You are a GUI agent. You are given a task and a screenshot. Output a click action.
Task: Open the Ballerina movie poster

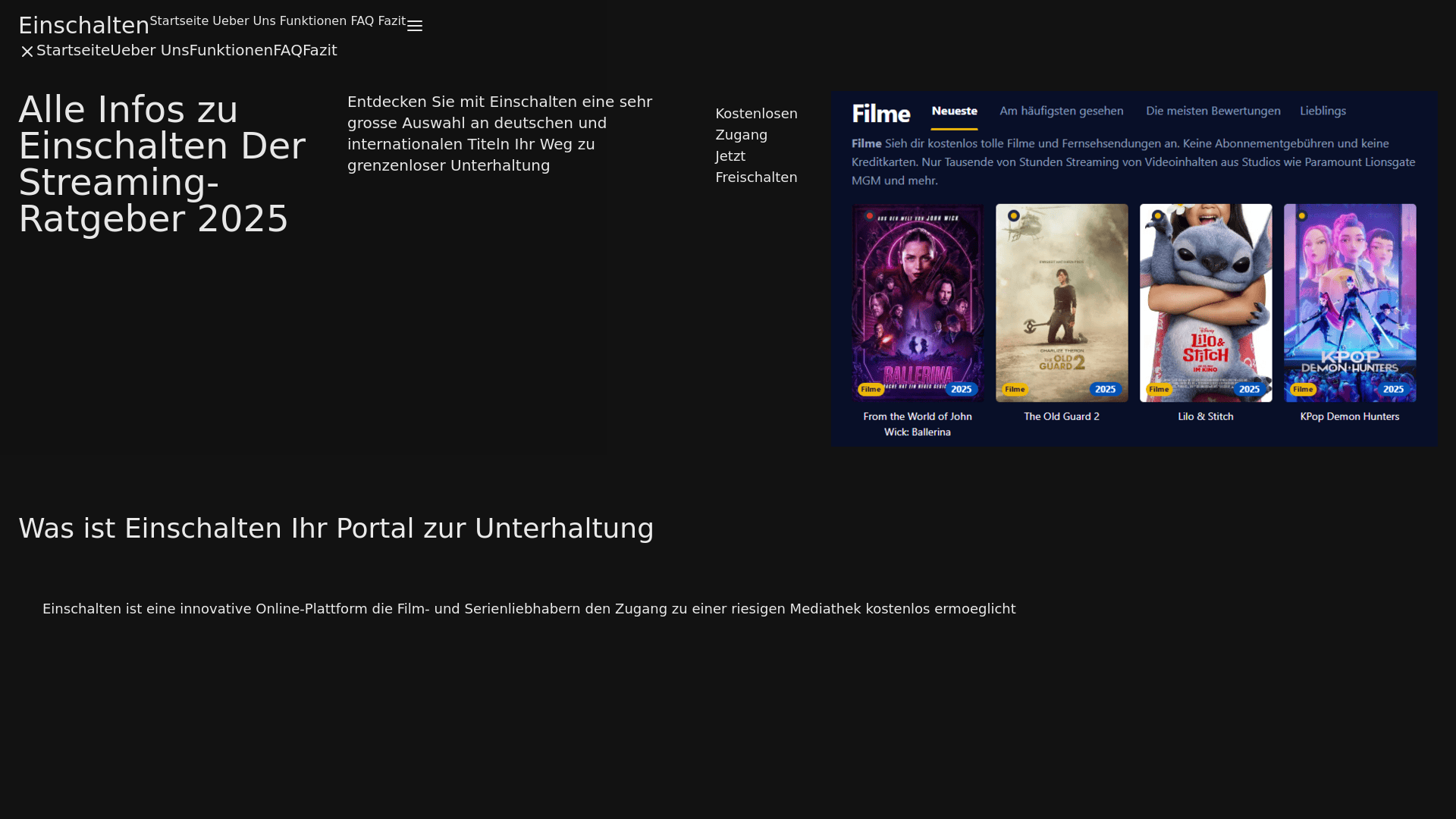click(918, 303)
